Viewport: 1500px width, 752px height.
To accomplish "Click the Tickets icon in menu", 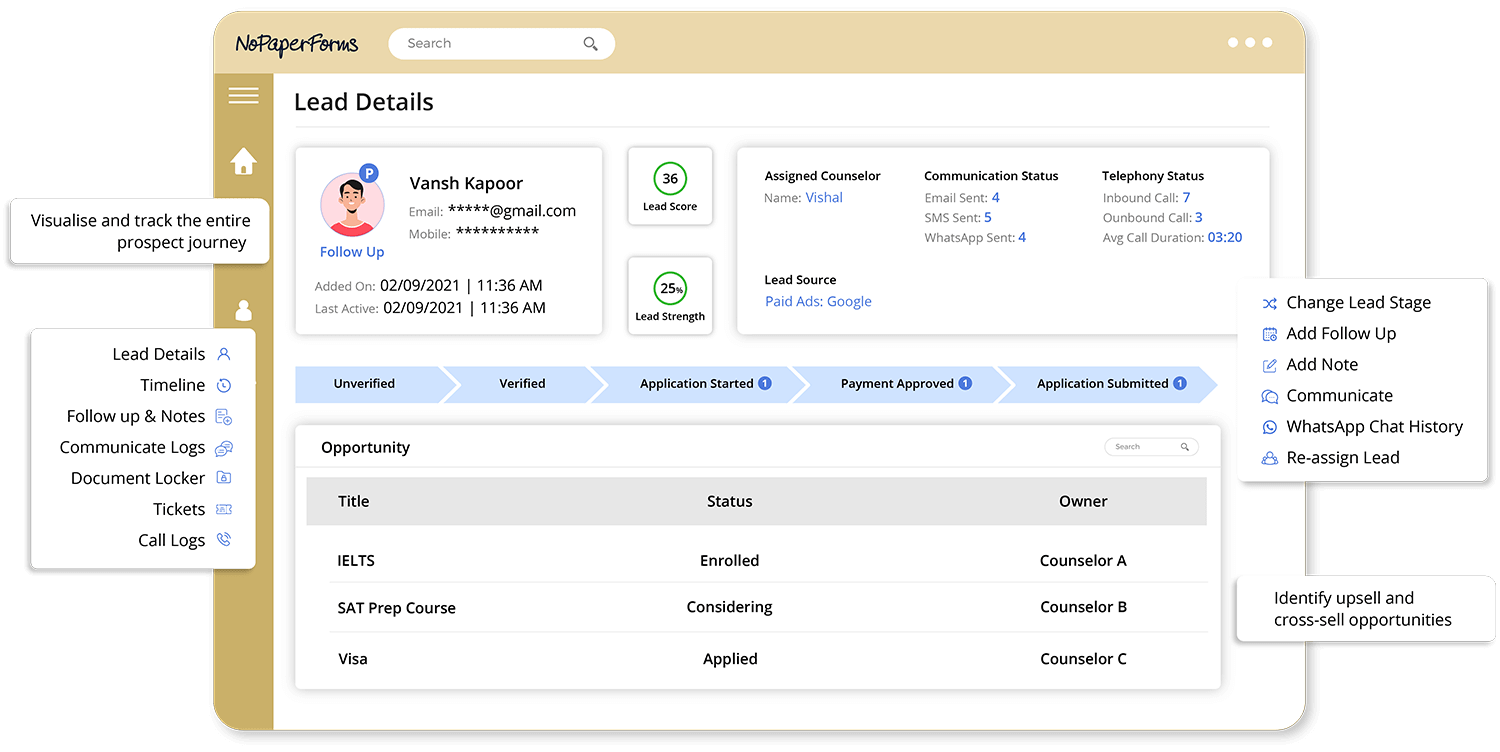I will click(x=224, y=509).
